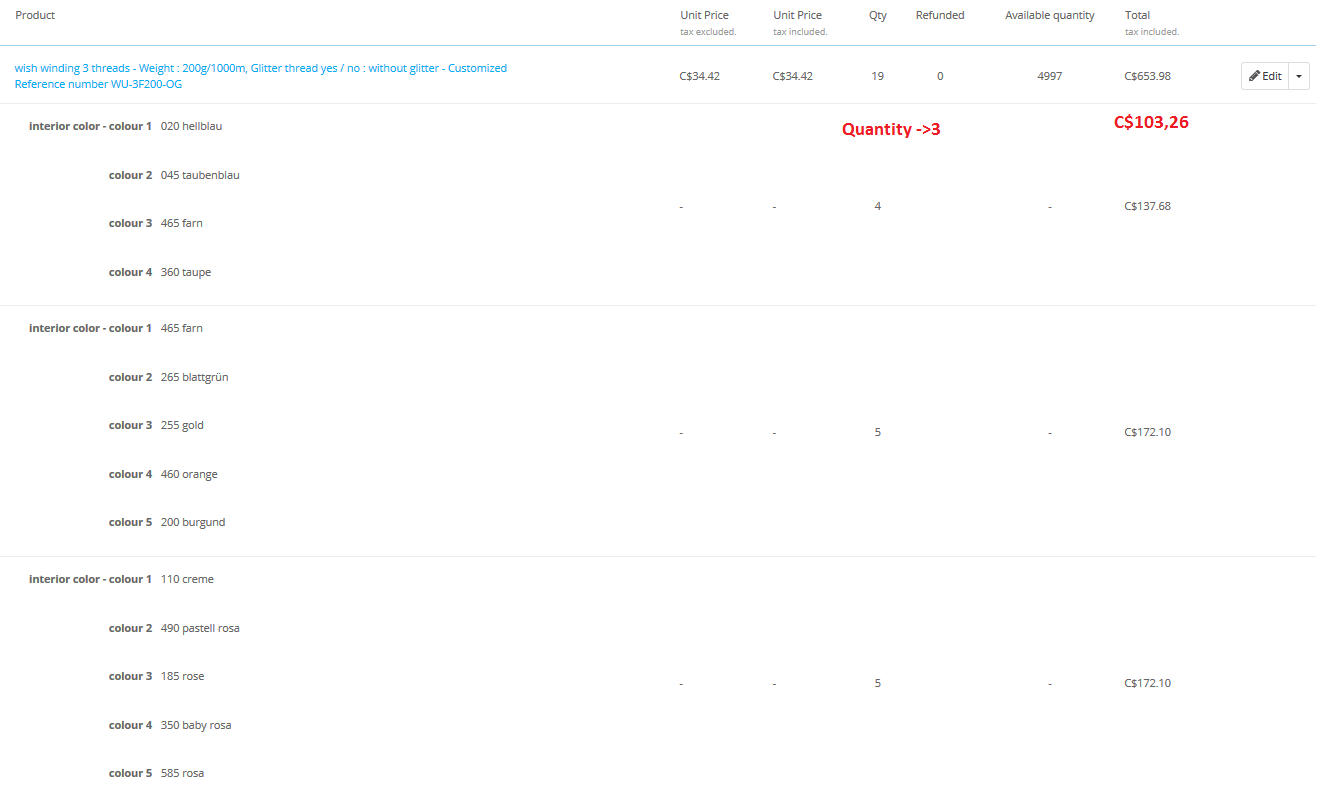Open the wish winding 3 threads product link

[260, 68]
